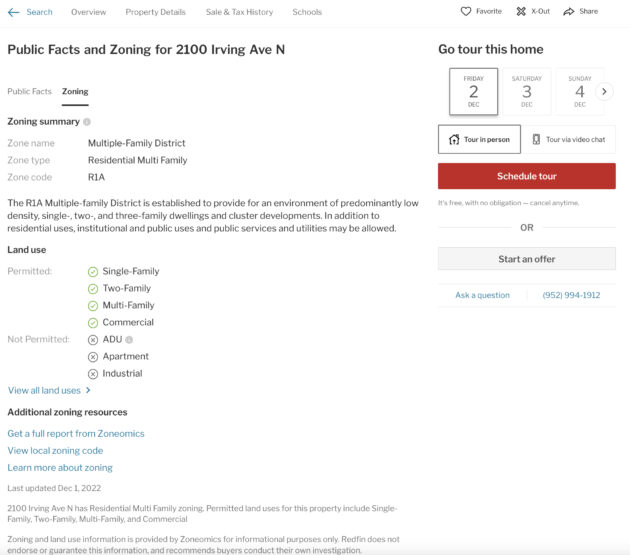Click the house icon on Tour in person
The height and width of the screenshot is (555, 630).
[454, 139]
